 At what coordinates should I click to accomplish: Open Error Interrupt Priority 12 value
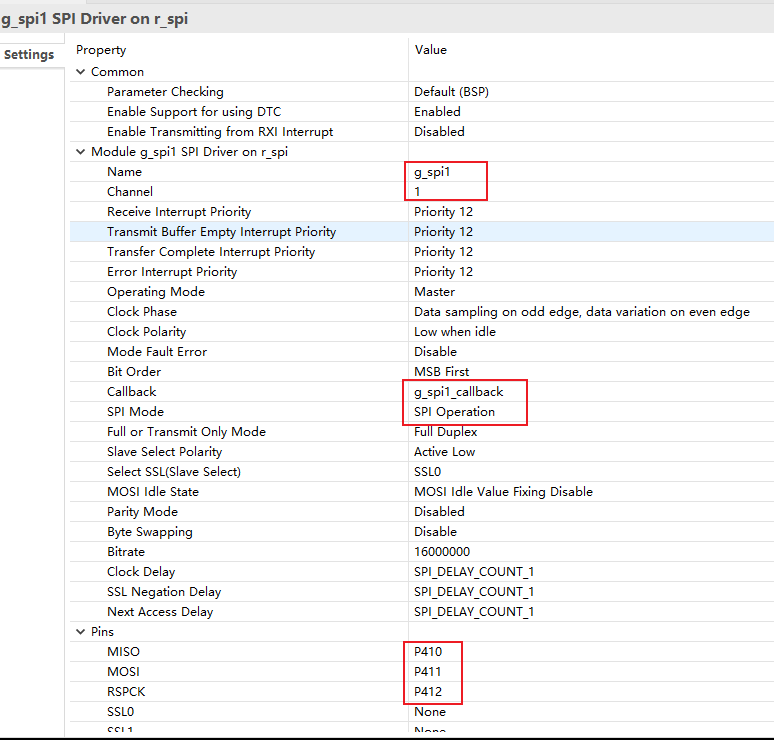point(443,272)
